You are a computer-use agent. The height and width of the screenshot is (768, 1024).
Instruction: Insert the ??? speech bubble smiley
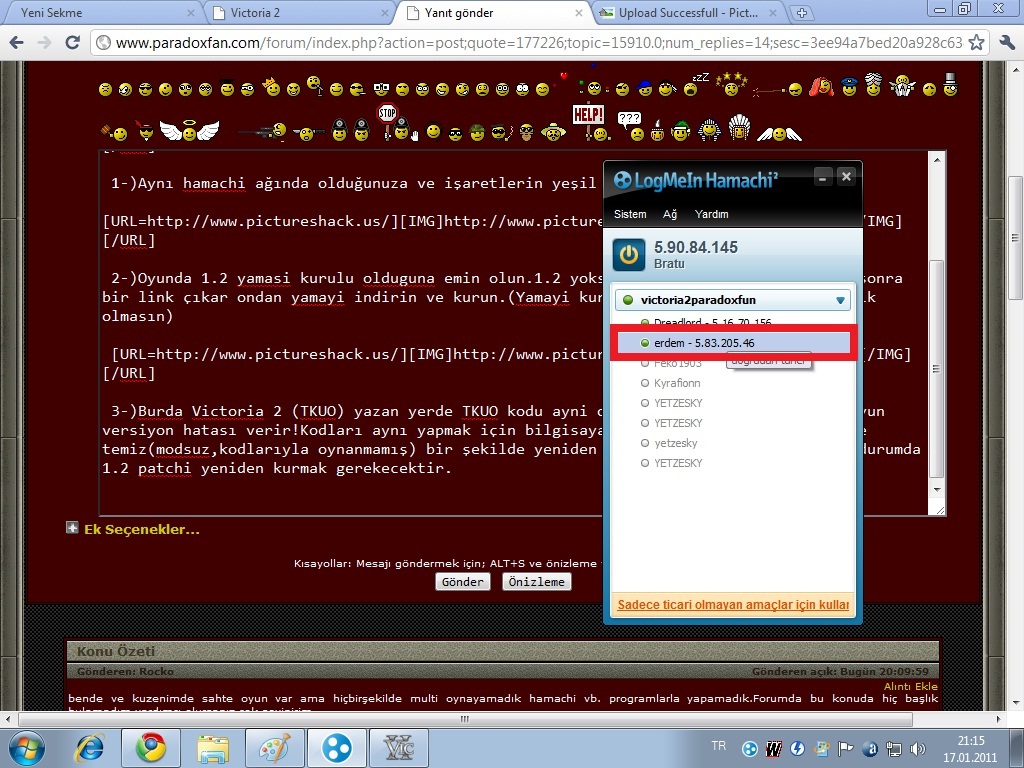(631, 125)
